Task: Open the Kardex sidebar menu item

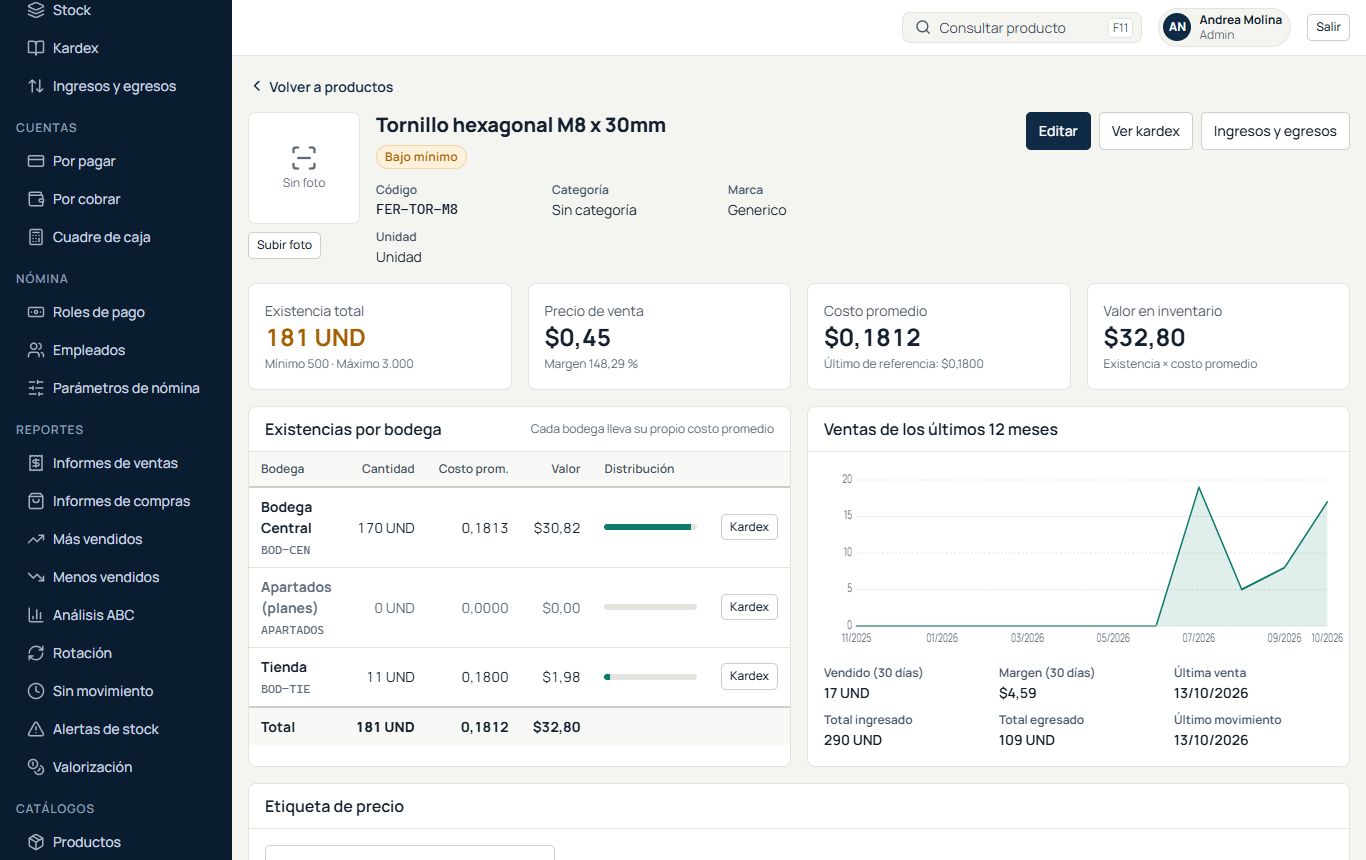Action: point(116,48)
